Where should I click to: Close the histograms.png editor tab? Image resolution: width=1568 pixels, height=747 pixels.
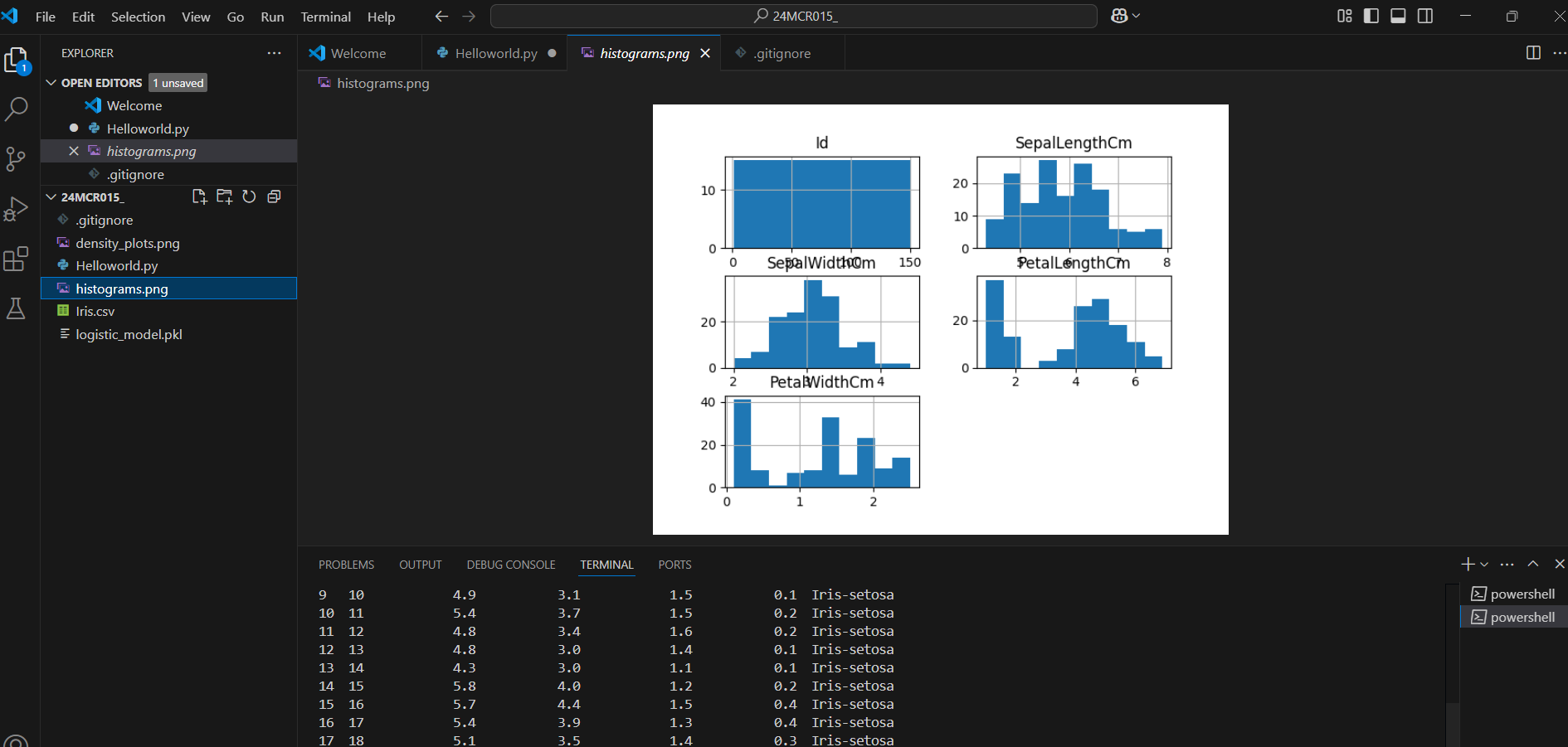click(x=705, y=53)
